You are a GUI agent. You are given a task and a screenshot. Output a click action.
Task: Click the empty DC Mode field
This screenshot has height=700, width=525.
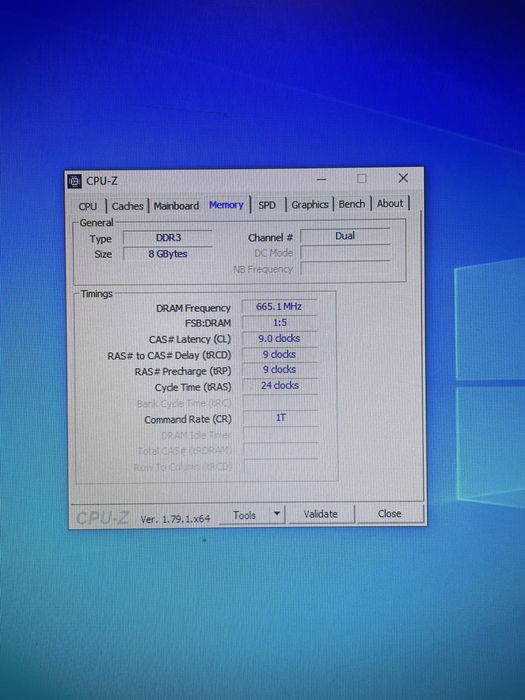click(x=346, y=252)
